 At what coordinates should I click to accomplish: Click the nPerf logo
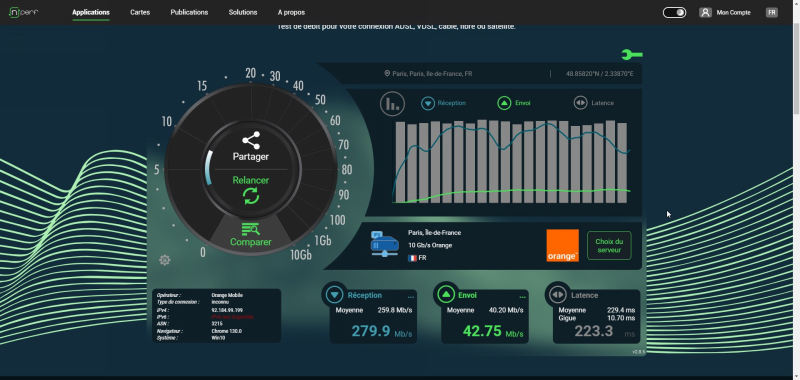click(23, 12)
